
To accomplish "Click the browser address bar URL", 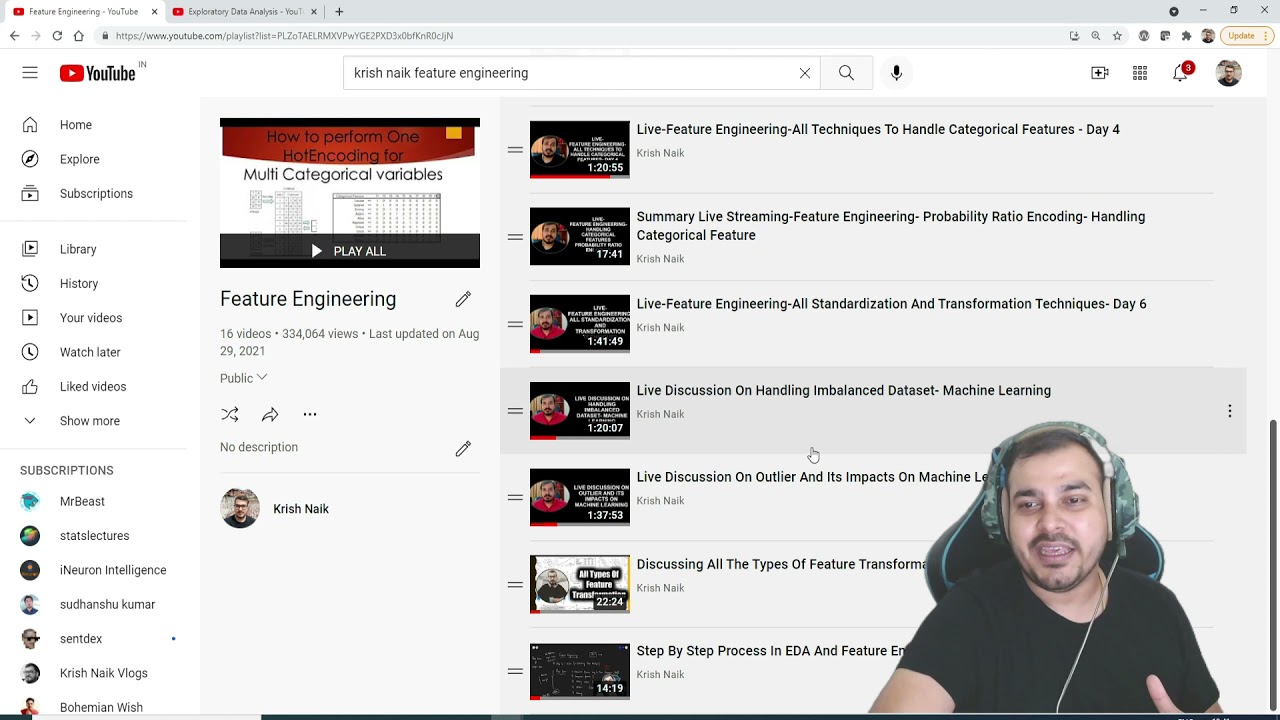I will click(284, 35).
